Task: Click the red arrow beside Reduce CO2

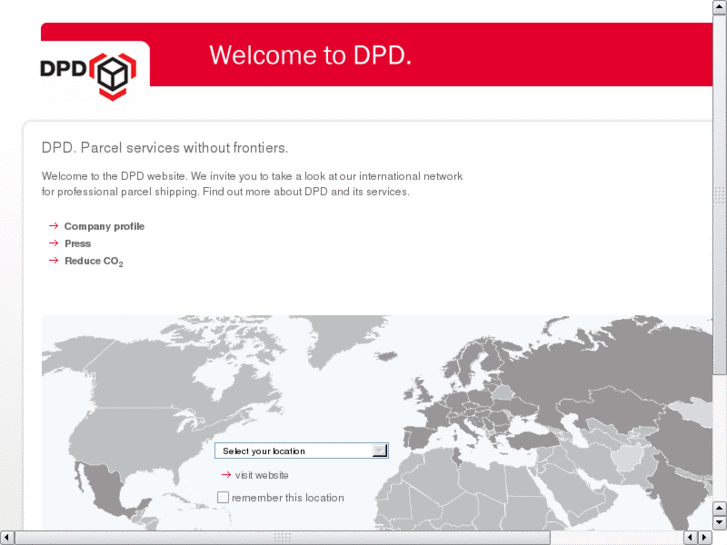Action: point(54,260)
